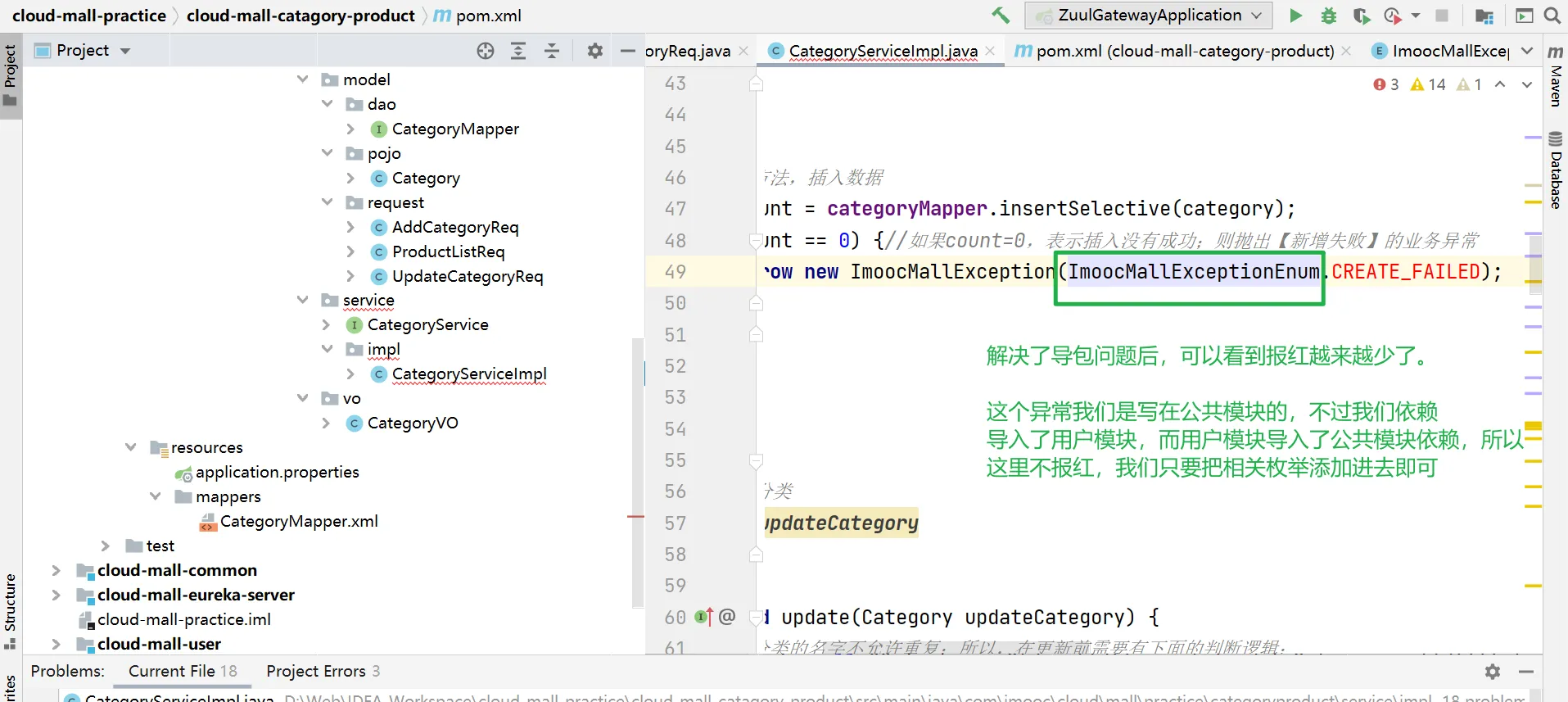The image size is (1568, 702).
Task: Open Project panel settings gear
Action: pyautogui.click(x=595, y=51)
